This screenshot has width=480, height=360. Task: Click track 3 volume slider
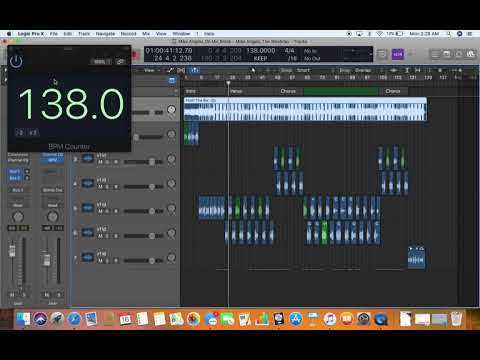[x=143, y=162]
